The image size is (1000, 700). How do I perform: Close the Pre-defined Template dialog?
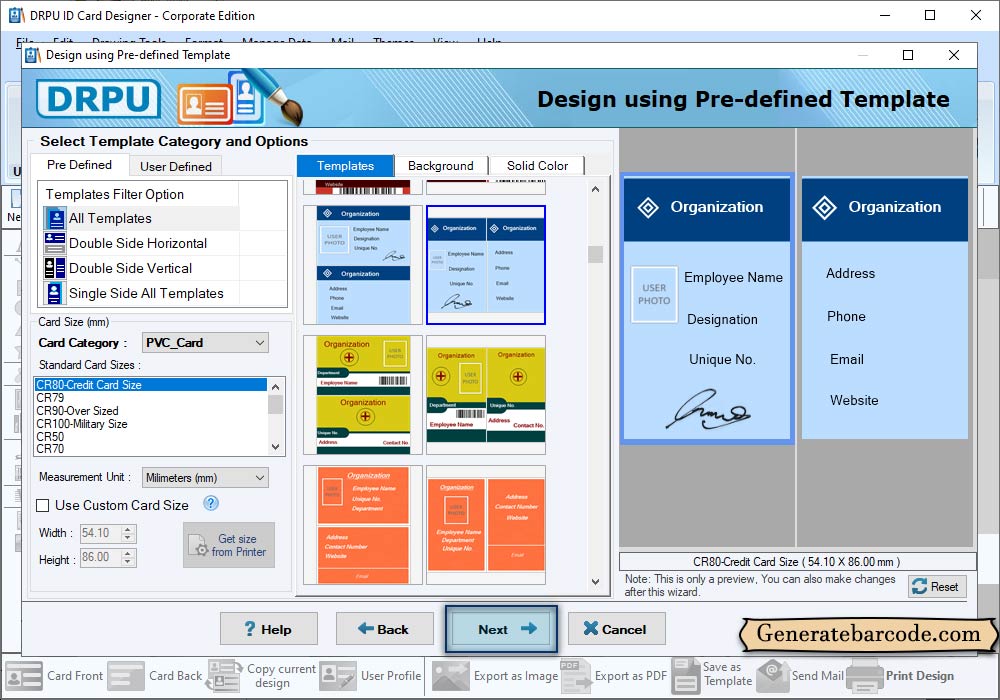pos(954,55)
